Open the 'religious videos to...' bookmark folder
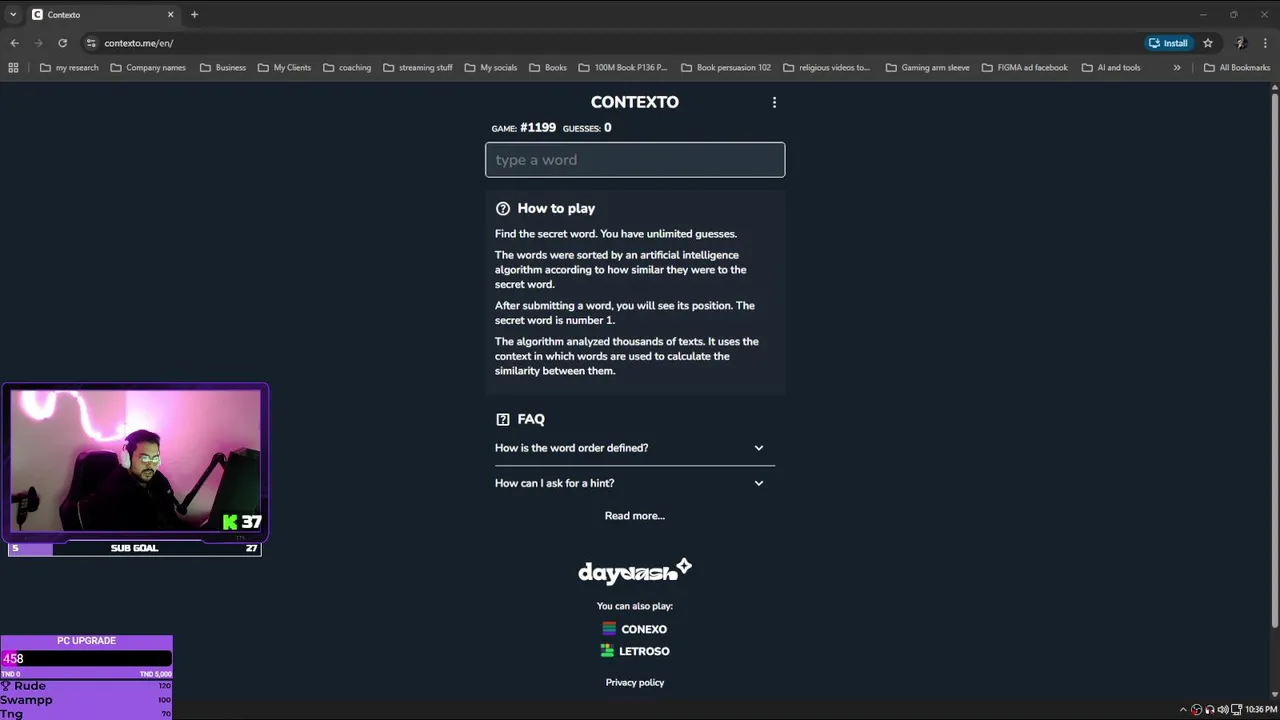Screen dimensions: 1280x720 [827, 68]
